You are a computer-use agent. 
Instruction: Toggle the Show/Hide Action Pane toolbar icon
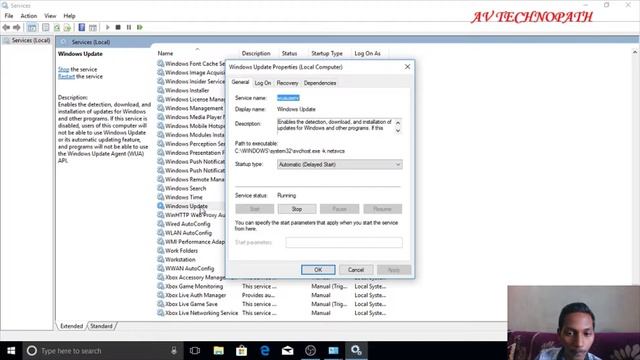pyautogui.click(x=93, y=27)
